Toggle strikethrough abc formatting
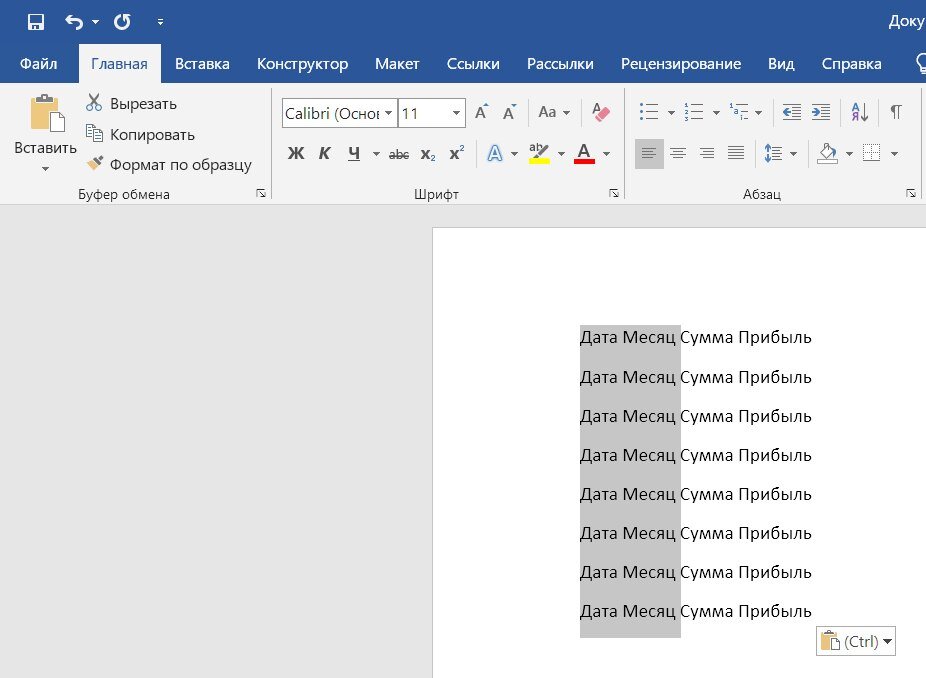Viewport: 926px width, 678px height. (x=399, y=154)
